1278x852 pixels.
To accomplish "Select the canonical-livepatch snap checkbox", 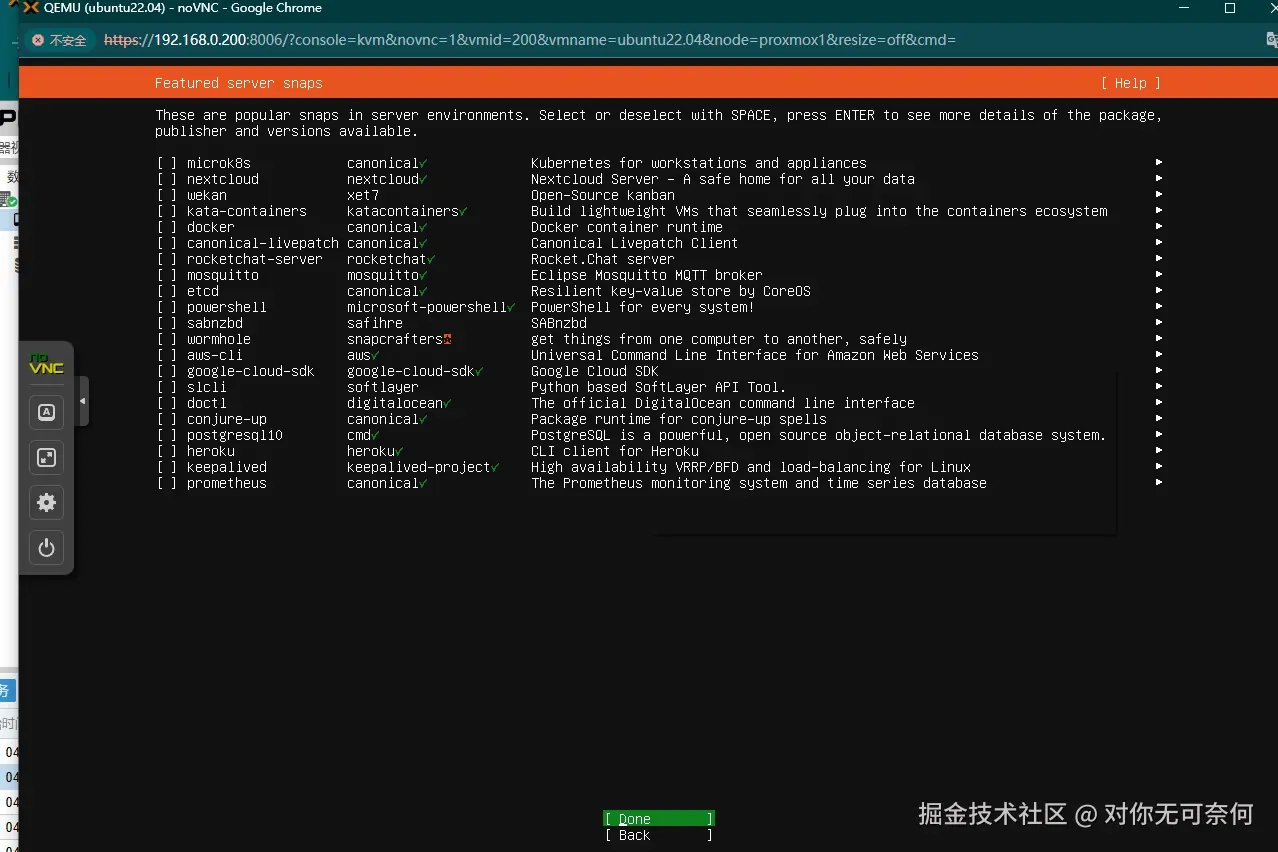I will tap(166, 243).
